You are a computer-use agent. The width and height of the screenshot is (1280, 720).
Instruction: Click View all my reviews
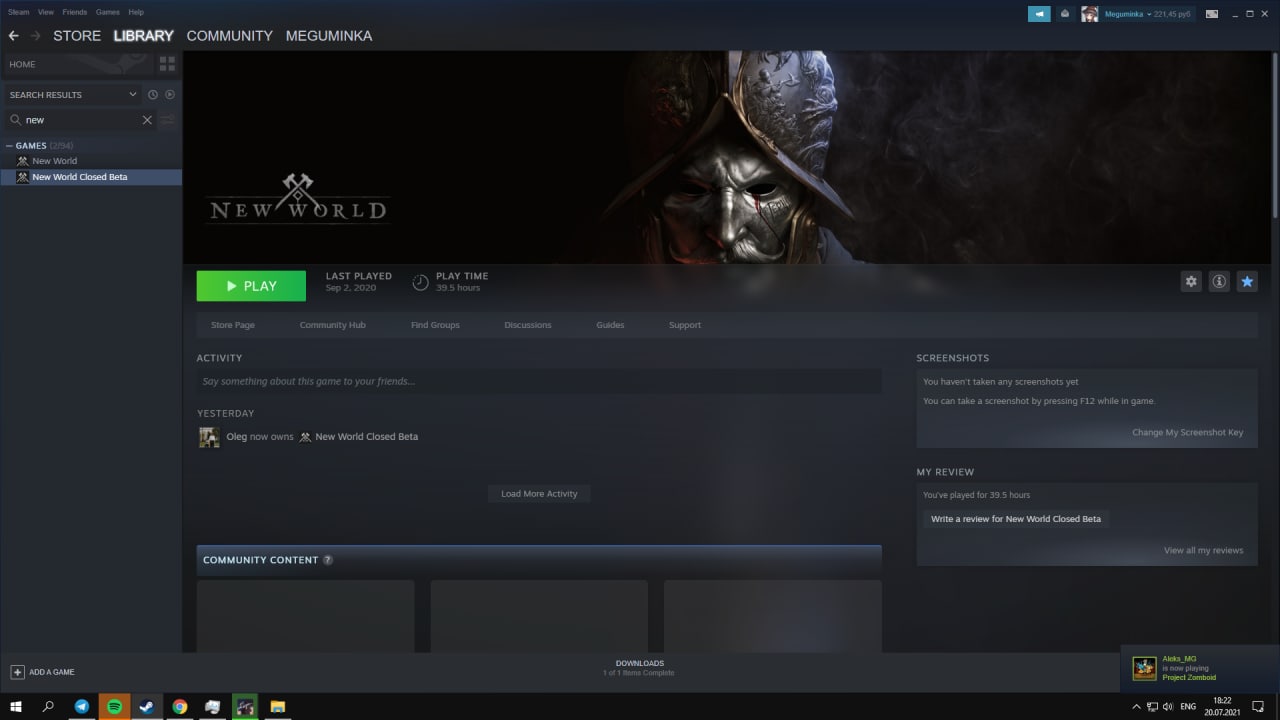click(x=1204, y=551)
